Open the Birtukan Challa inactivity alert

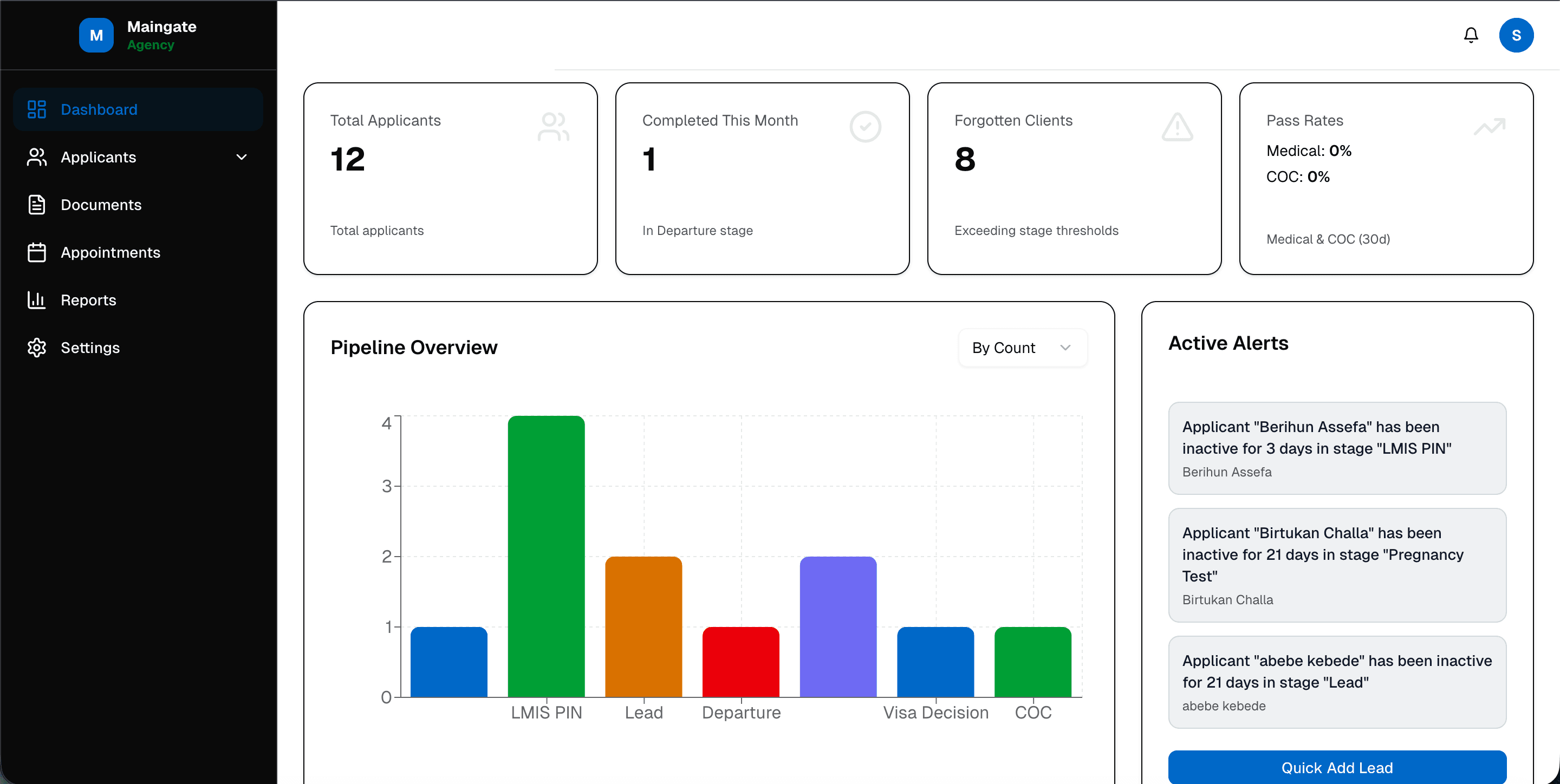click(x=1336, y=565)
